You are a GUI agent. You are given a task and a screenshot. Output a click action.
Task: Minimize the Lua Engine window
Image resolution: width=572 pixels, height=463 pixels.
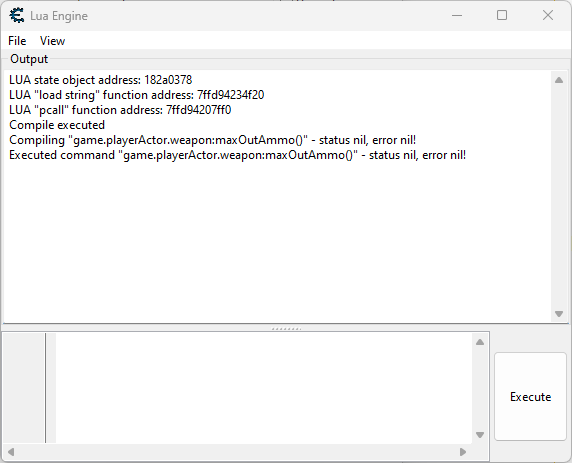457,15
